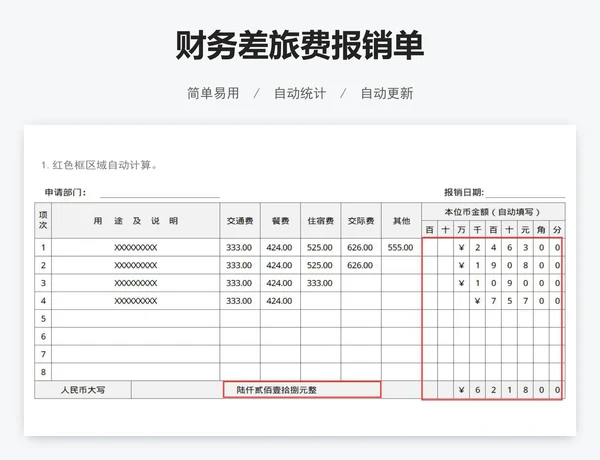Click the 自动更新 subtitle text
600x460 pixels.
click(x=387, y=93)
